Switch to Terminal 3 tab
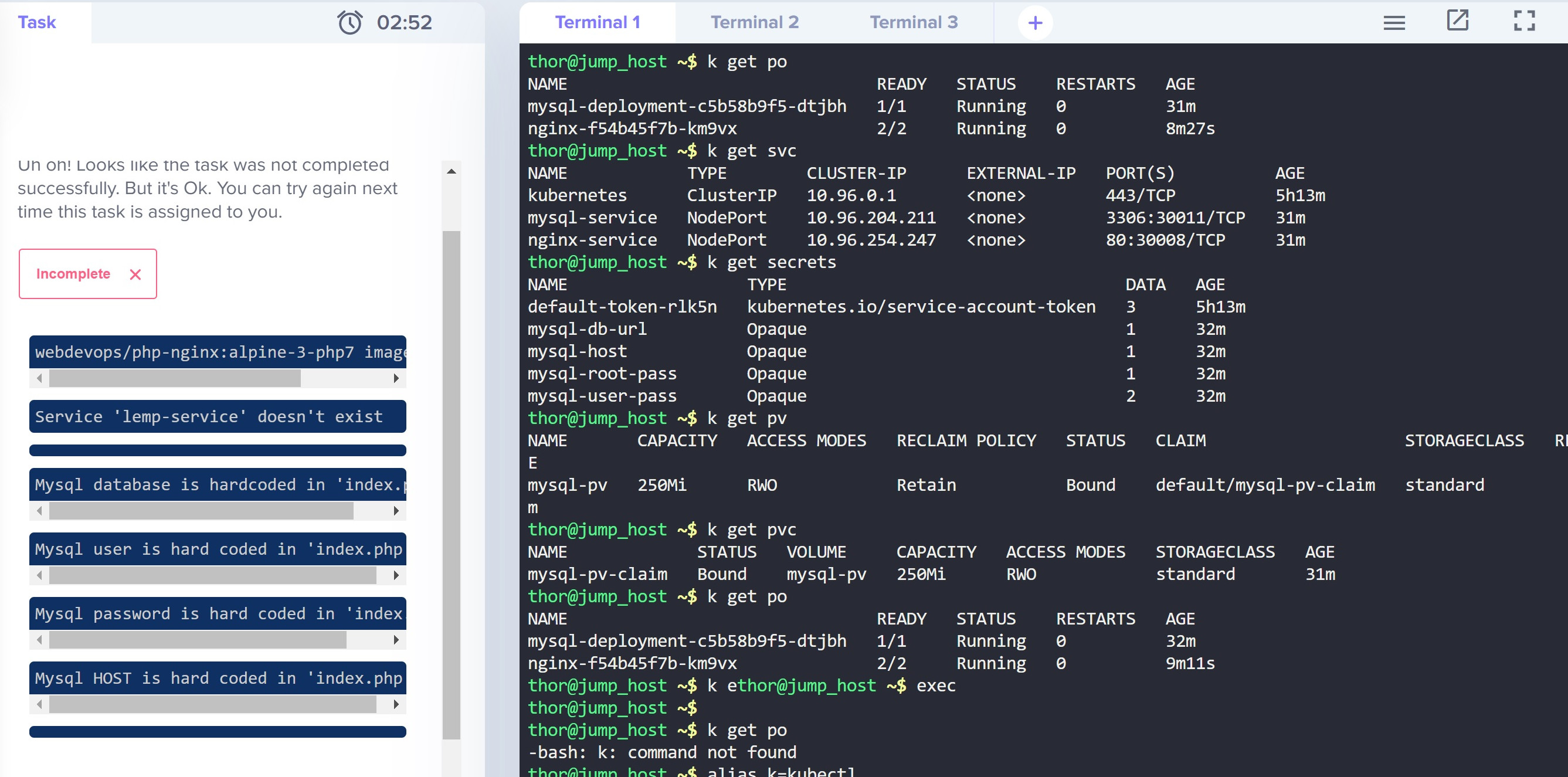Screen dimensions: 1568x777 (x=913, y=22)
